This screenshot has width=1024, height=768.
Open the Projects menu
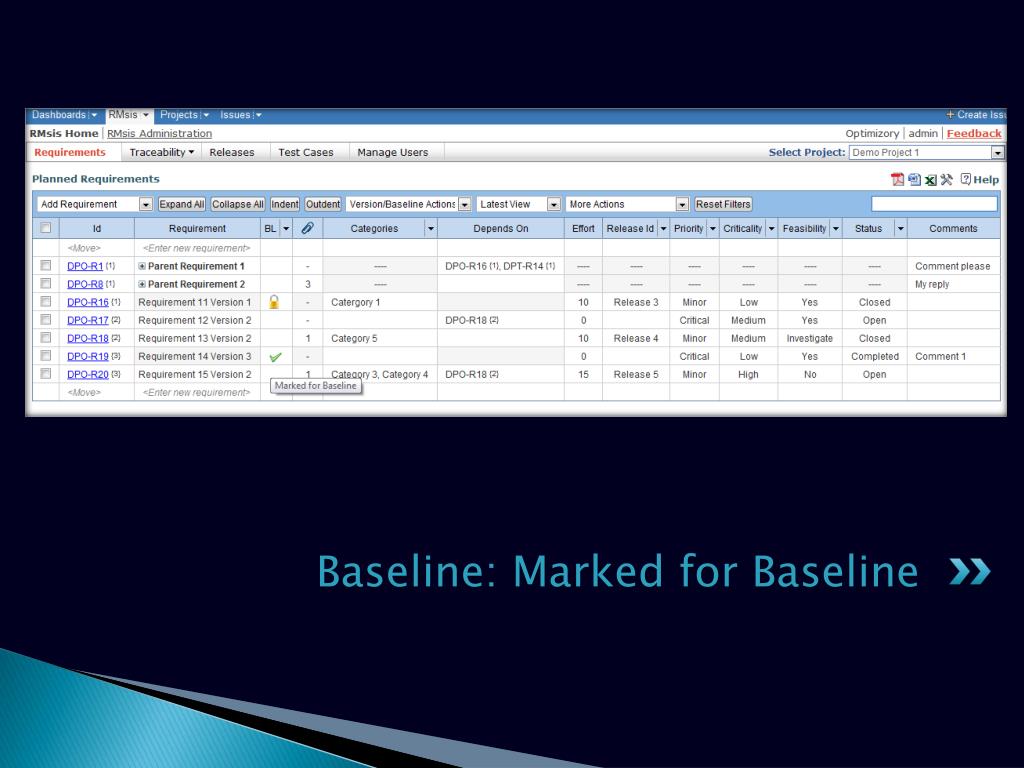click(x=184, y=115)
